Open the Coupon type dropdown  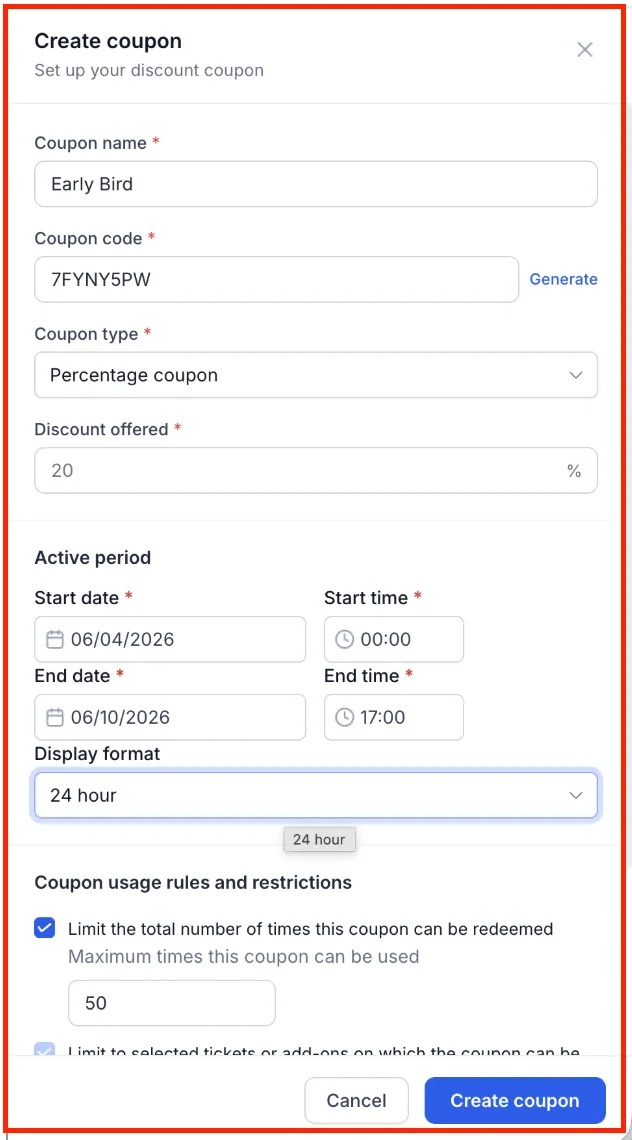click(x=316, y=375)
